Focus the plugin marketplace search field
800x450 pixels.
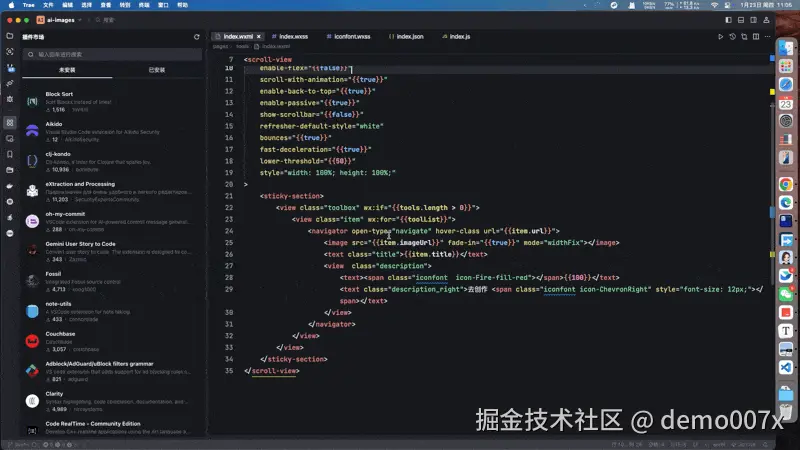point(112,54)
